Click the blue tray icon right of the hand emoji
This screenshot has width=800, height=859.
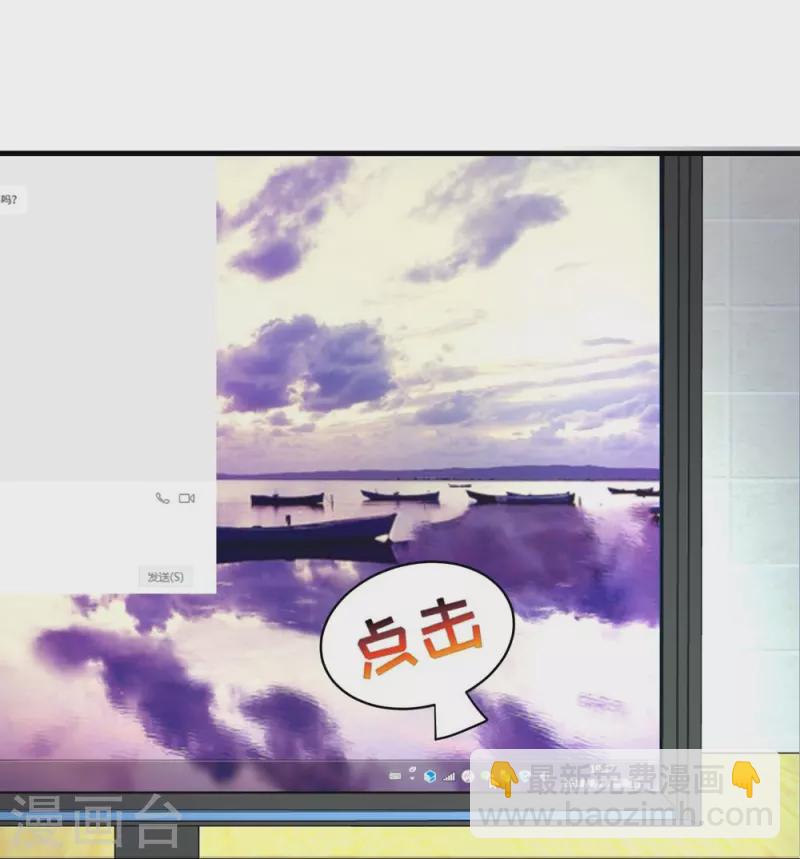(x=526, y=776)
